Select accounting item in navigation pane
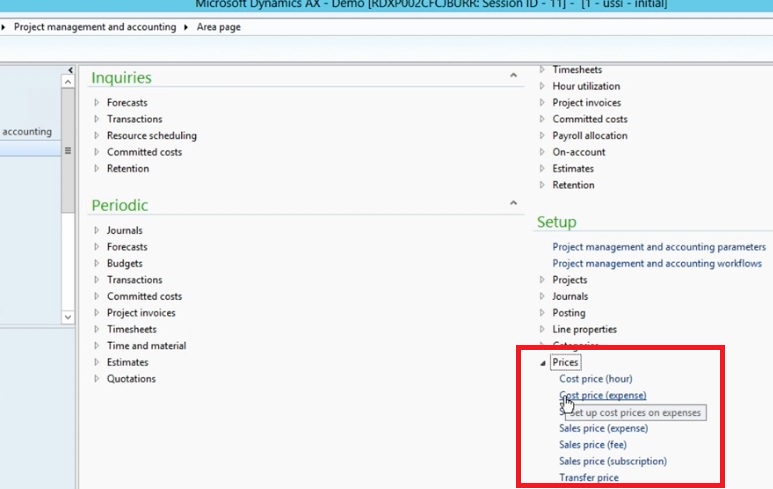 pyautogui.click(x=27, y=132)
